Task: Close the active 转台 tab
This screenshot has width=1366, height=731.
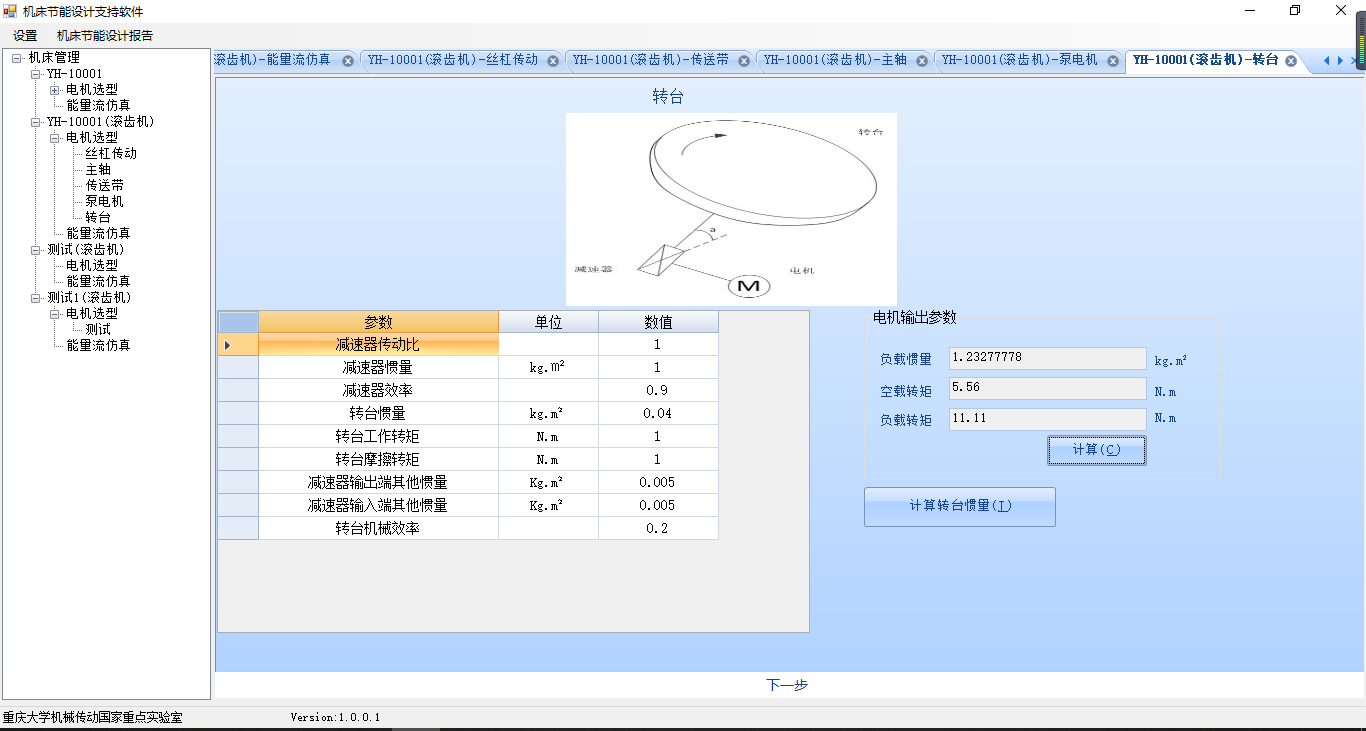Action: click(1291, 61)
